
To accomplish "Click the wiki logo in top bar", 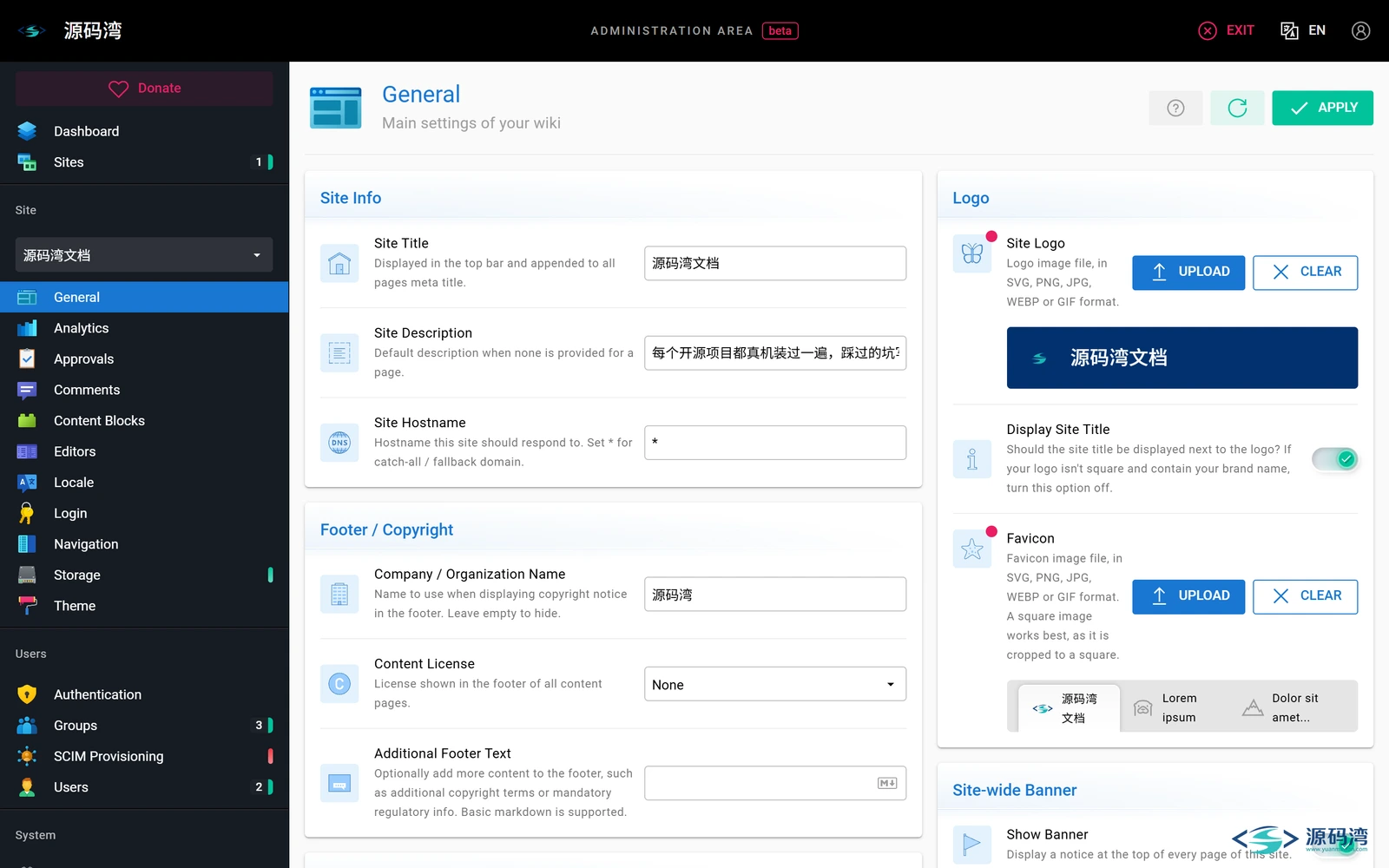I will point(31,31).
